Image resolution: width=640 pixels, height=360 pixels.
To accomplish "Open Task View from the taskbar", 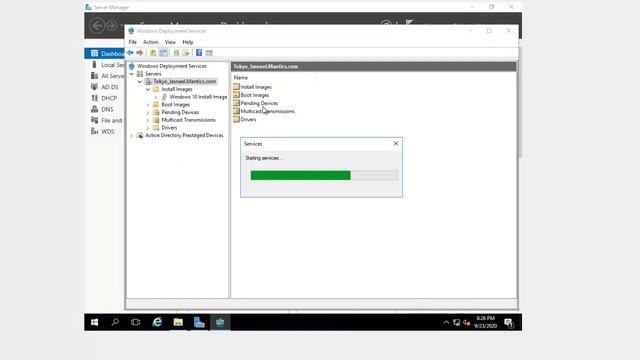I will 136,322.
